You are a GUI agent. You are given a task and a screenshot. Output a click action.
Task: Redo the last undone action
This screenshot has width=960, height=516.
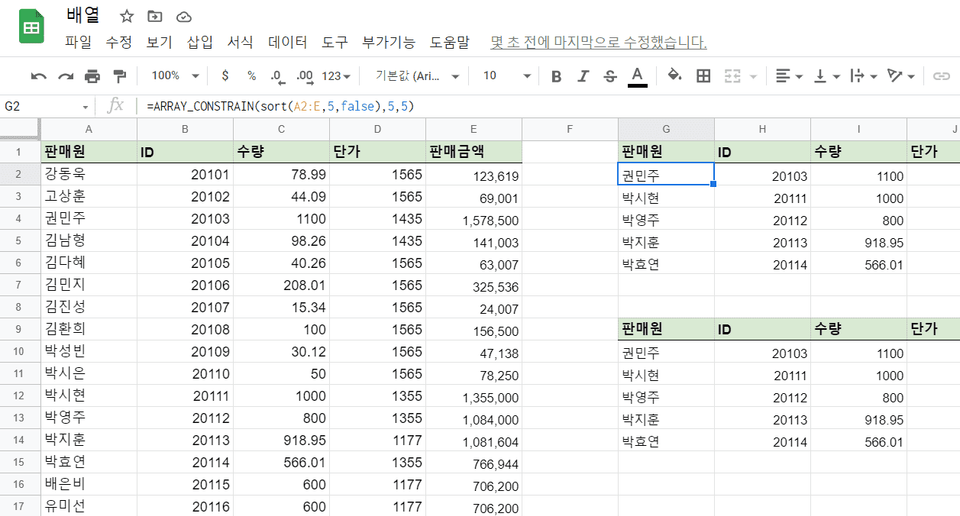pos(66,76)
